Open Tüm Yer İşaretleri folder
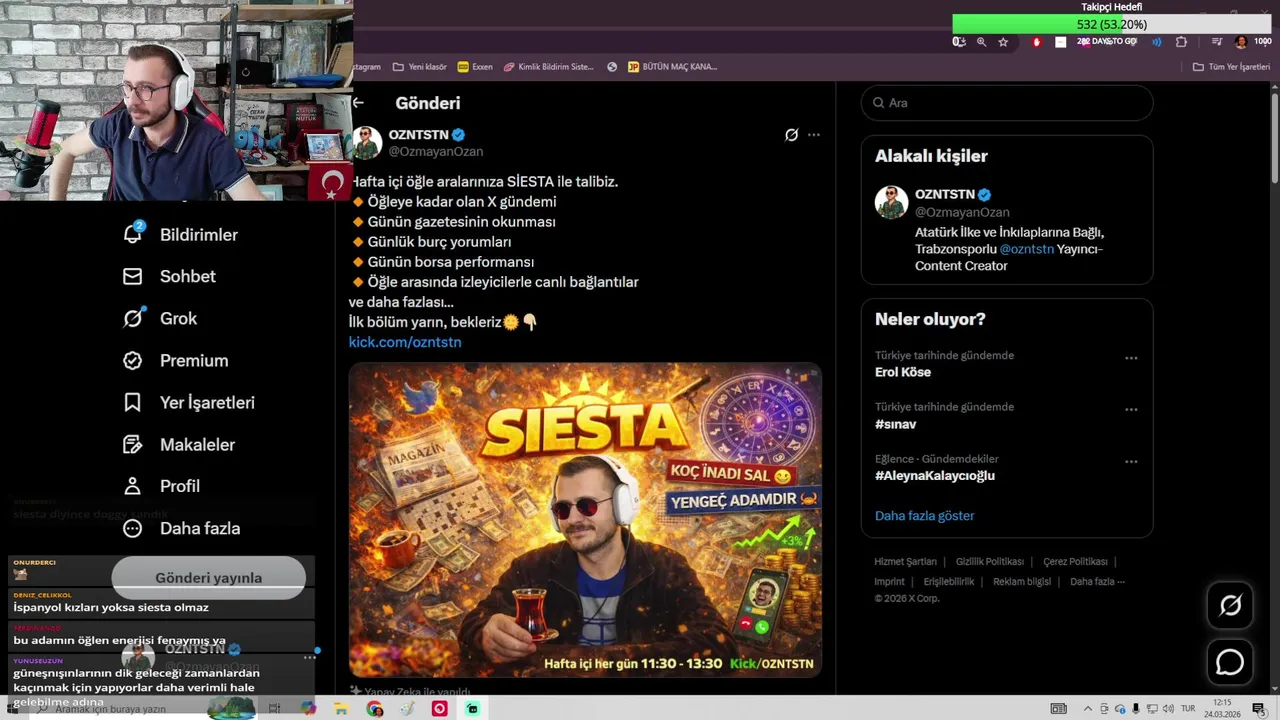 [x=1231, y=67]
